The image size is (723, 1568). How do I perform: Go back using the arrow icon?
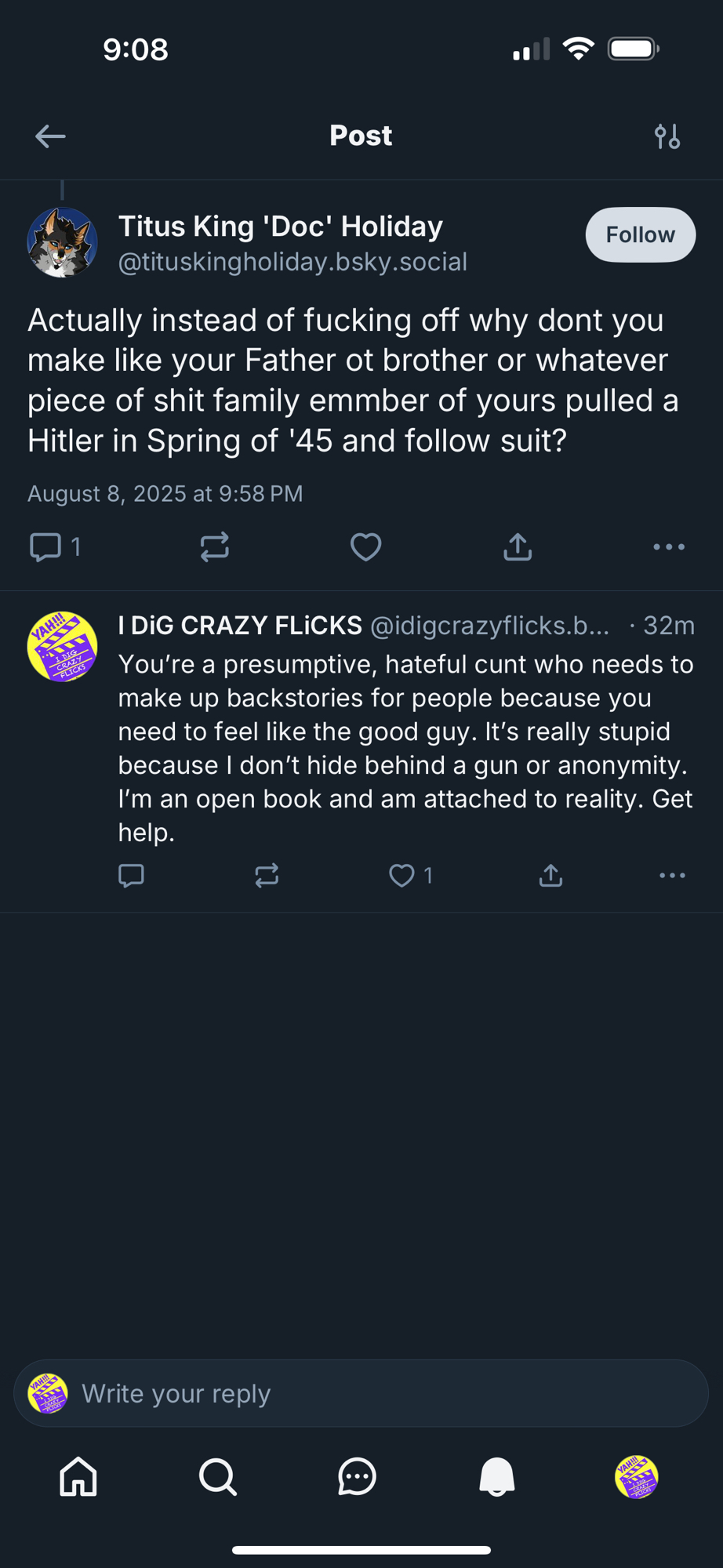pos(50,136)
